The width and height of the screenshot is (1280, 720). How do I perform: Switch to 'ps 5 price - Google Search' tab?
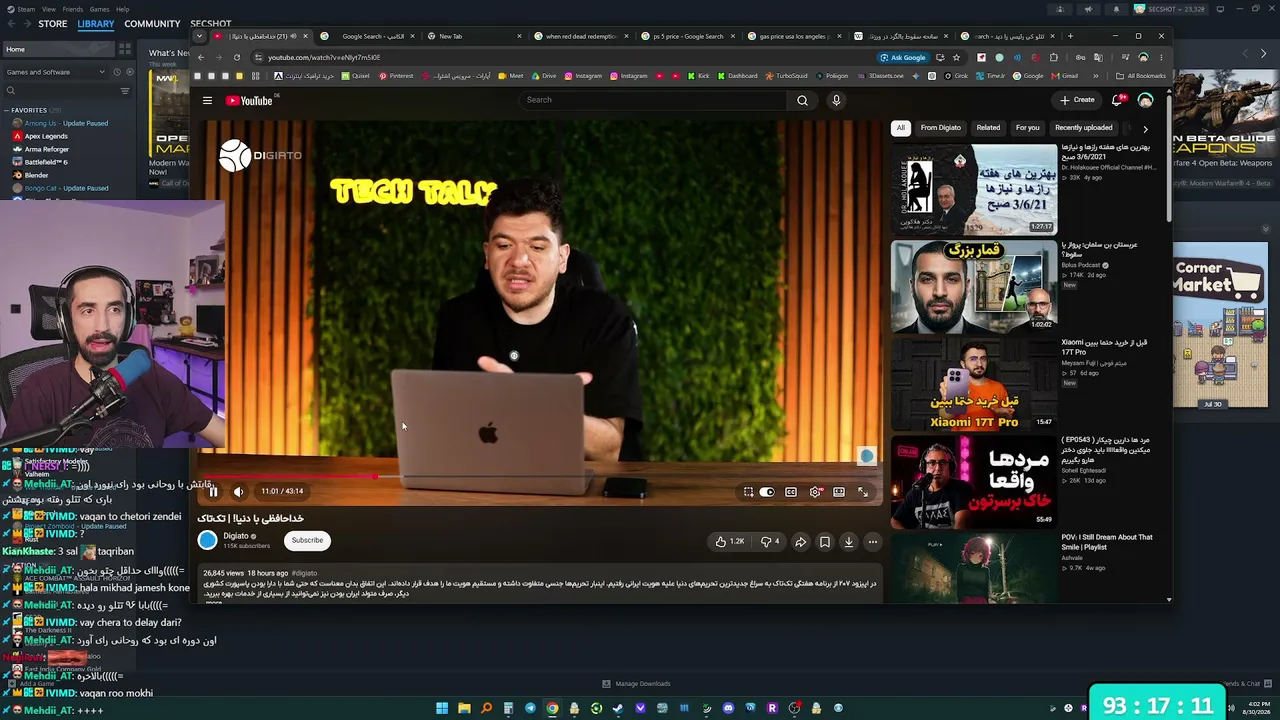(x=687, y=36)
